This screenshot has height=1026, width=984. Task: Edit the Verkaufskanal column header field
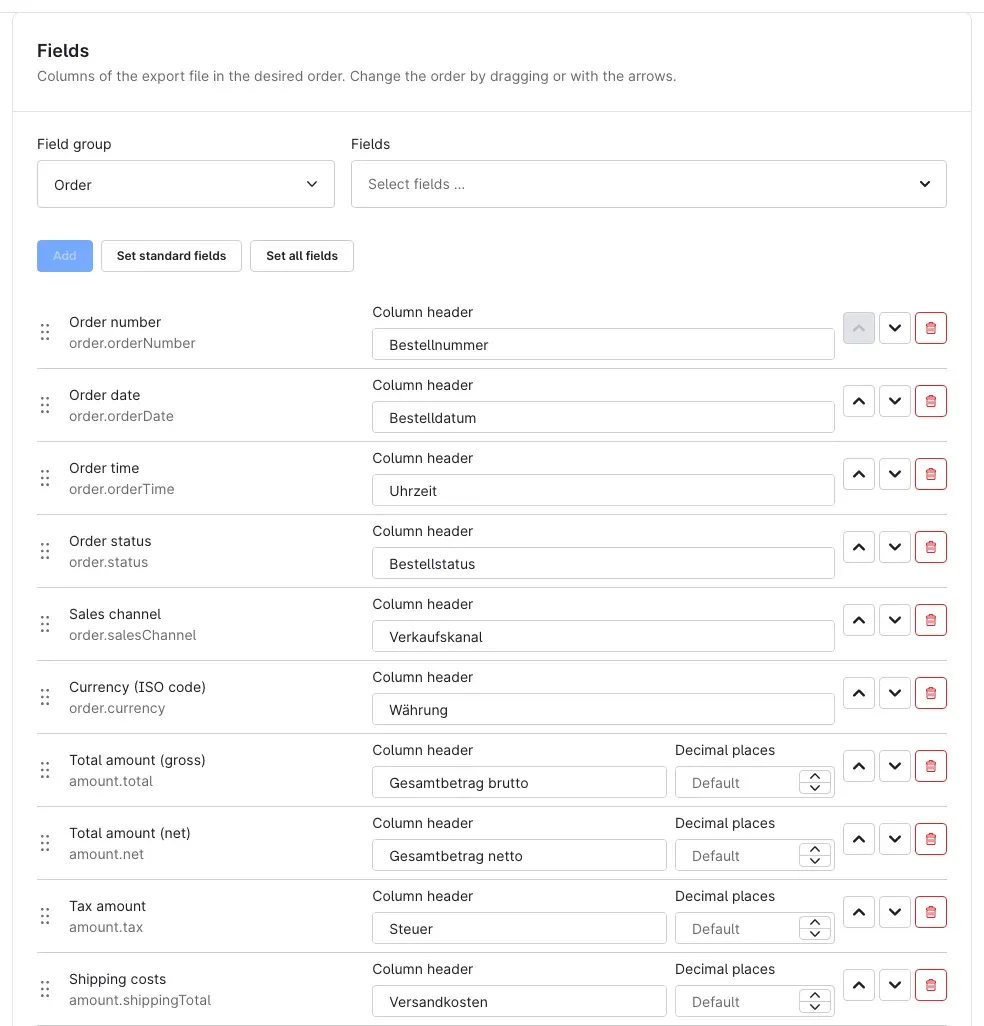point(603,636)
